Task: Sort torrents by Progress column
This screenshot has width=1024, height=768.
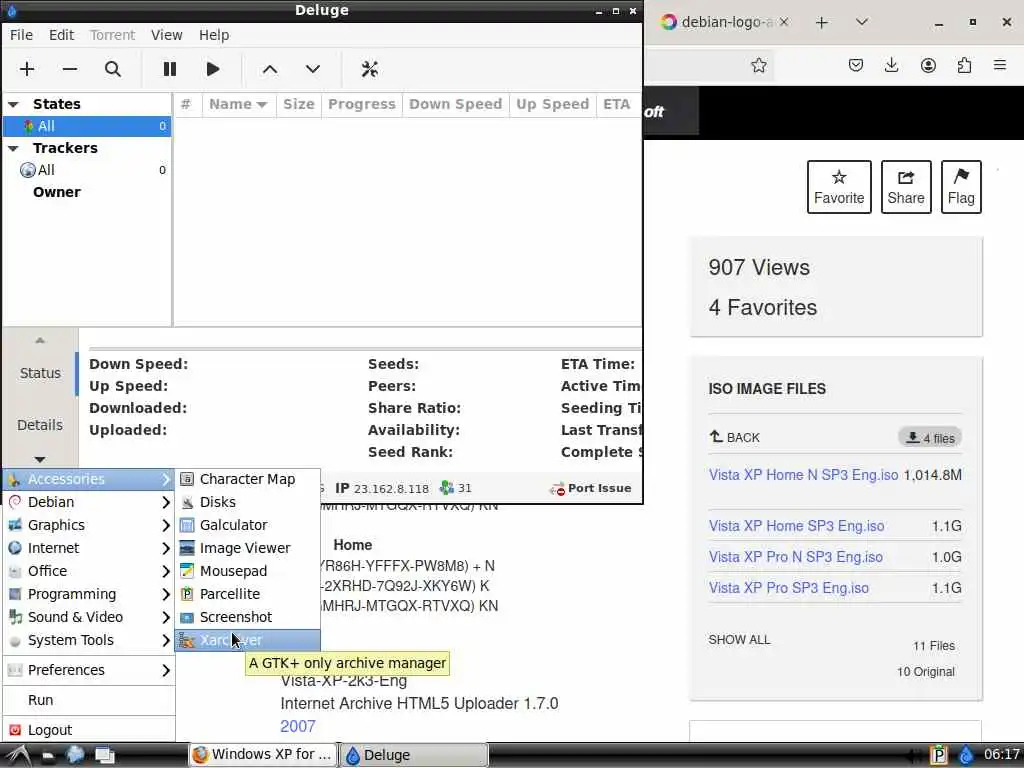Action: point(362,104)
